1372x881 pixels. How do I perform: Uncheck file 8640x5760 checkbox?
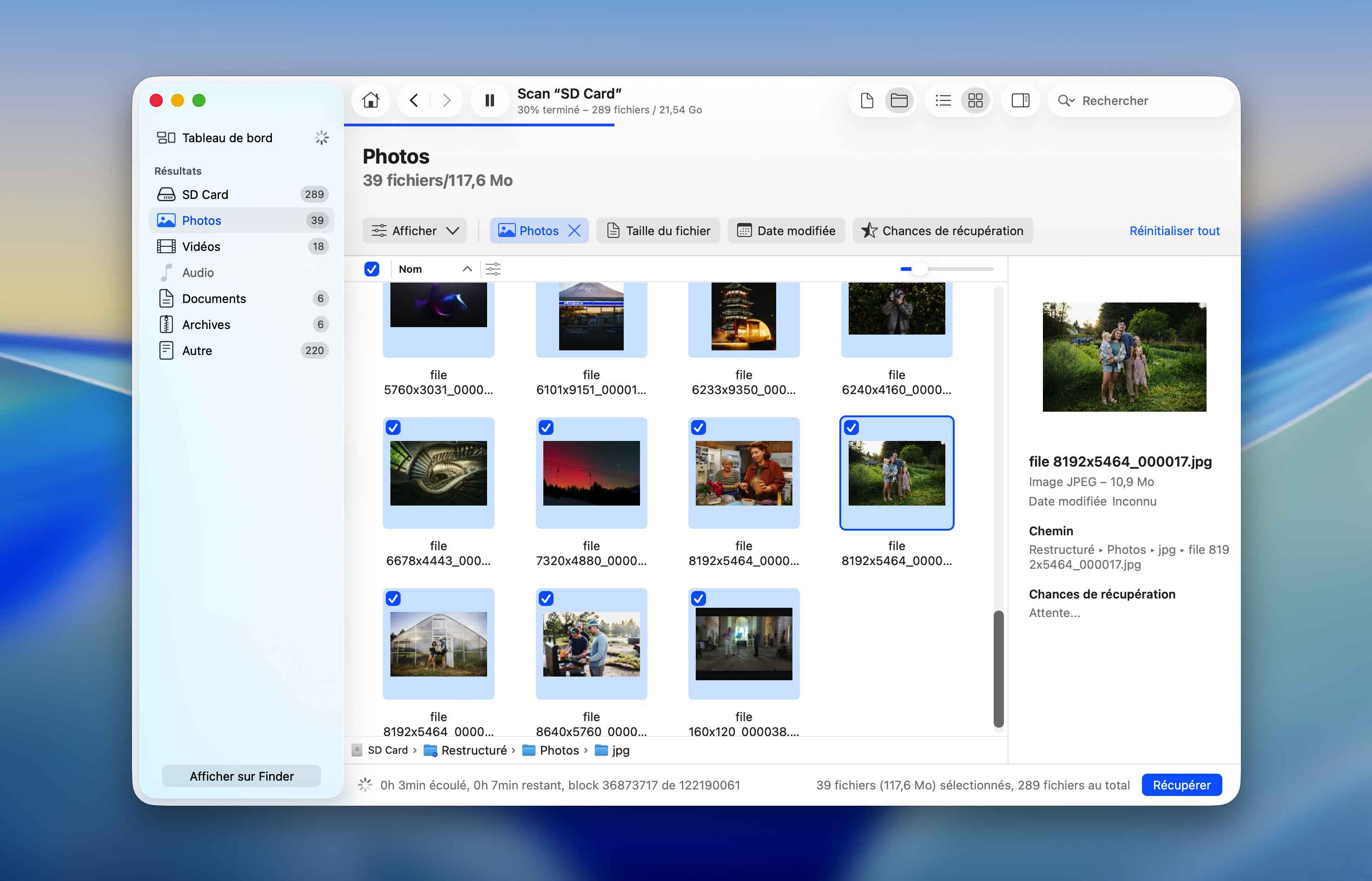pos(546,598)
